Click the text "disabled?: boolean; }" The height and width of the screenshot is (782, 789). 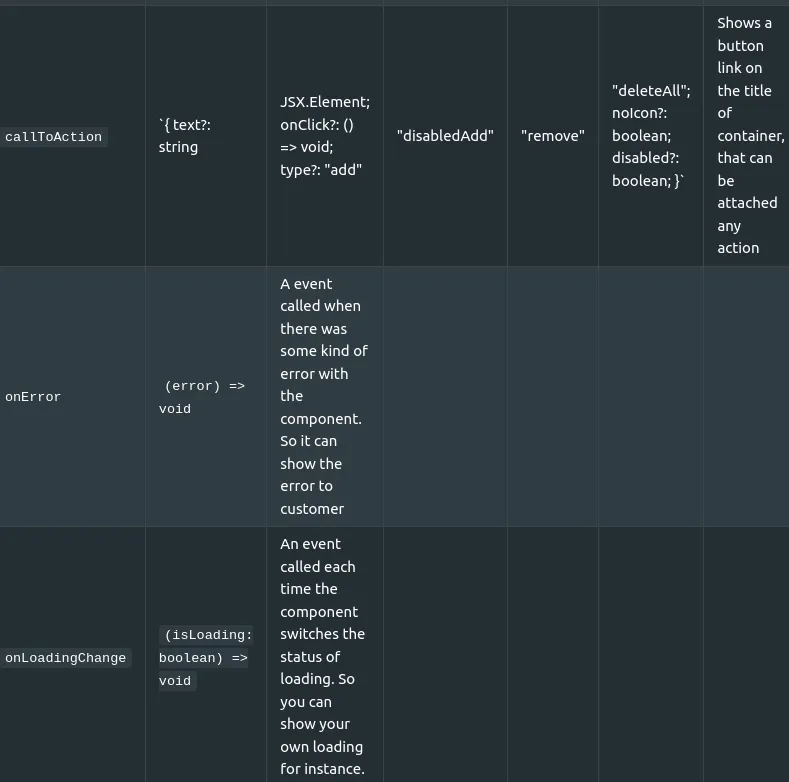(x=648, y=170)
